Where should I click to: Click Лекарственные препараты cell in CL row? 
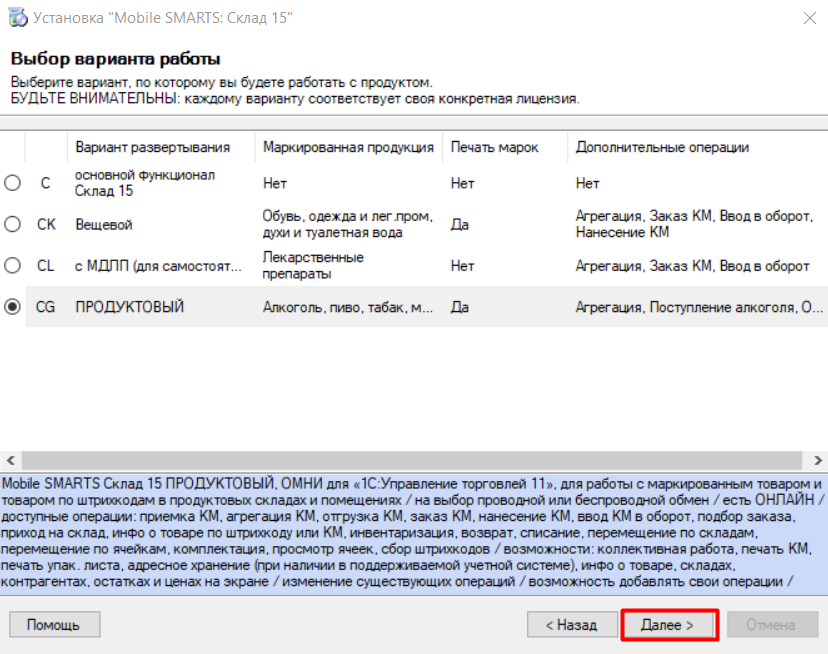tap(313, 266)
